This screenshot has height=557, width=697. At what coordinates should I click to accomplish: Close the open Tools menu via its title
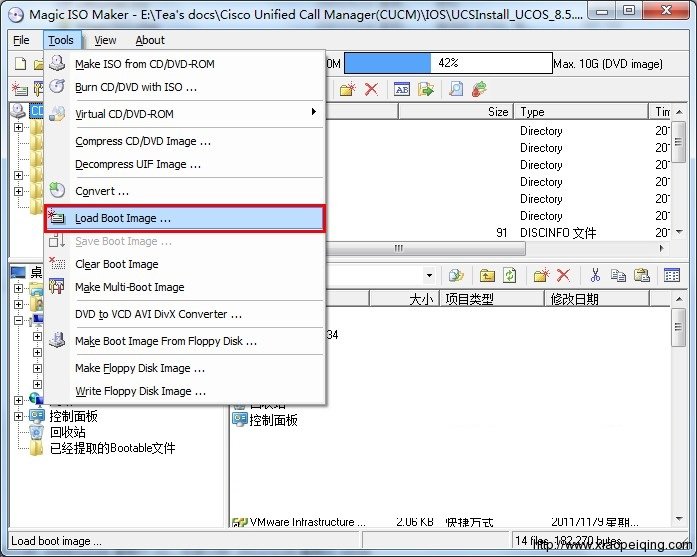coord(61,40)
